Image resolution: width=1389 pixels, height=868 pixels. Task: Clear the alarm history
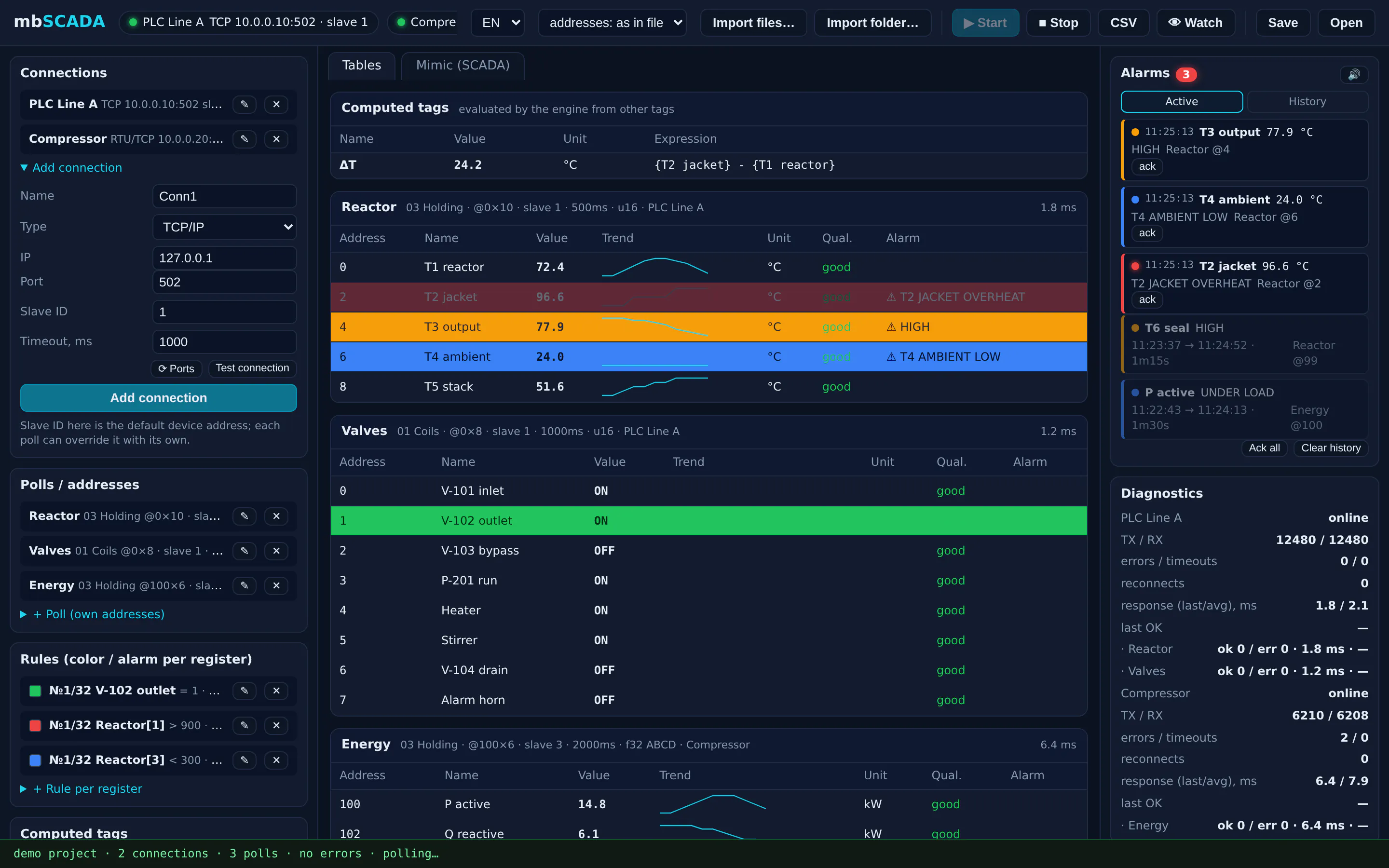1331,448
